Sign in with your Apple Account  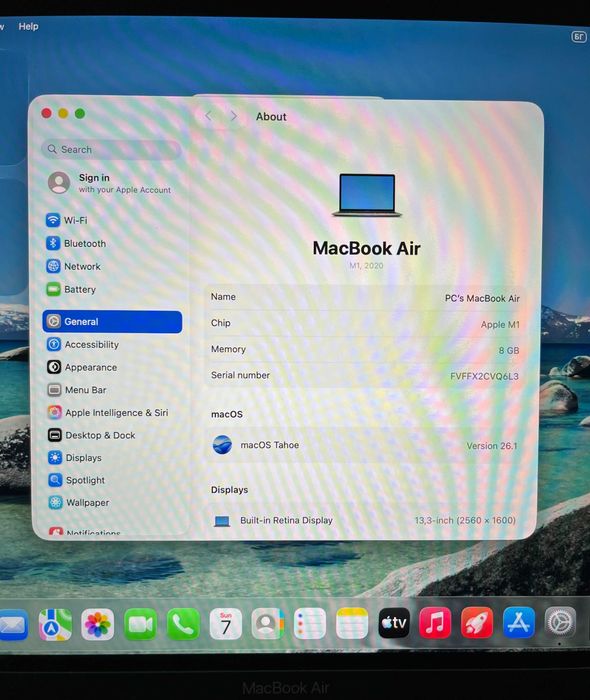pyautogui.click(x=110, y=183)
